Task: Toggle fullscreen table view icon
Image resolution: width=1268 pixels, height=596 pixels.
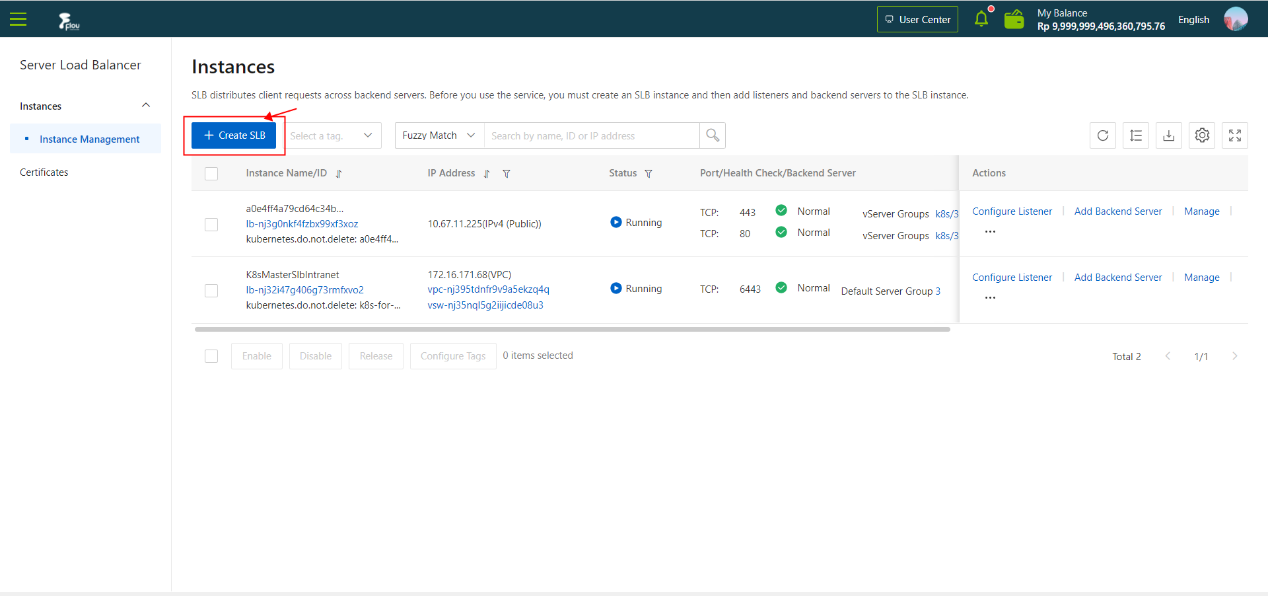Action: coord(1235,135)
